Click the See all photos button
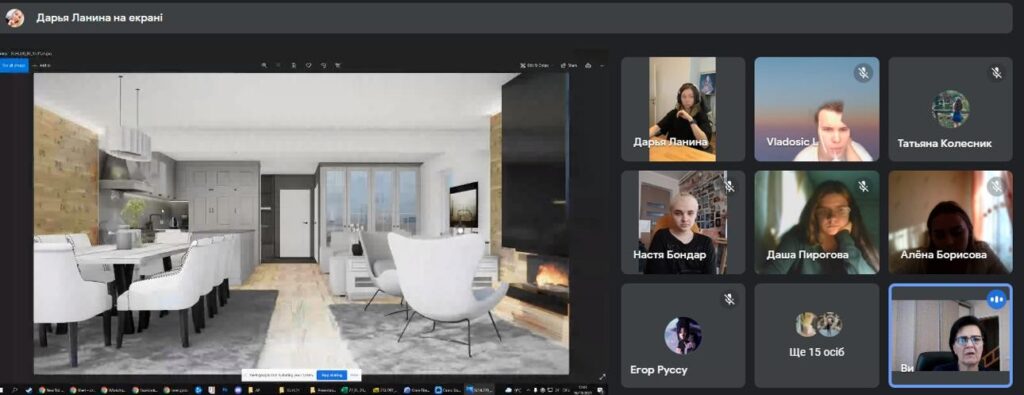Image resolution: width=1024 pixels, height=395 pixels. (14, 65)
